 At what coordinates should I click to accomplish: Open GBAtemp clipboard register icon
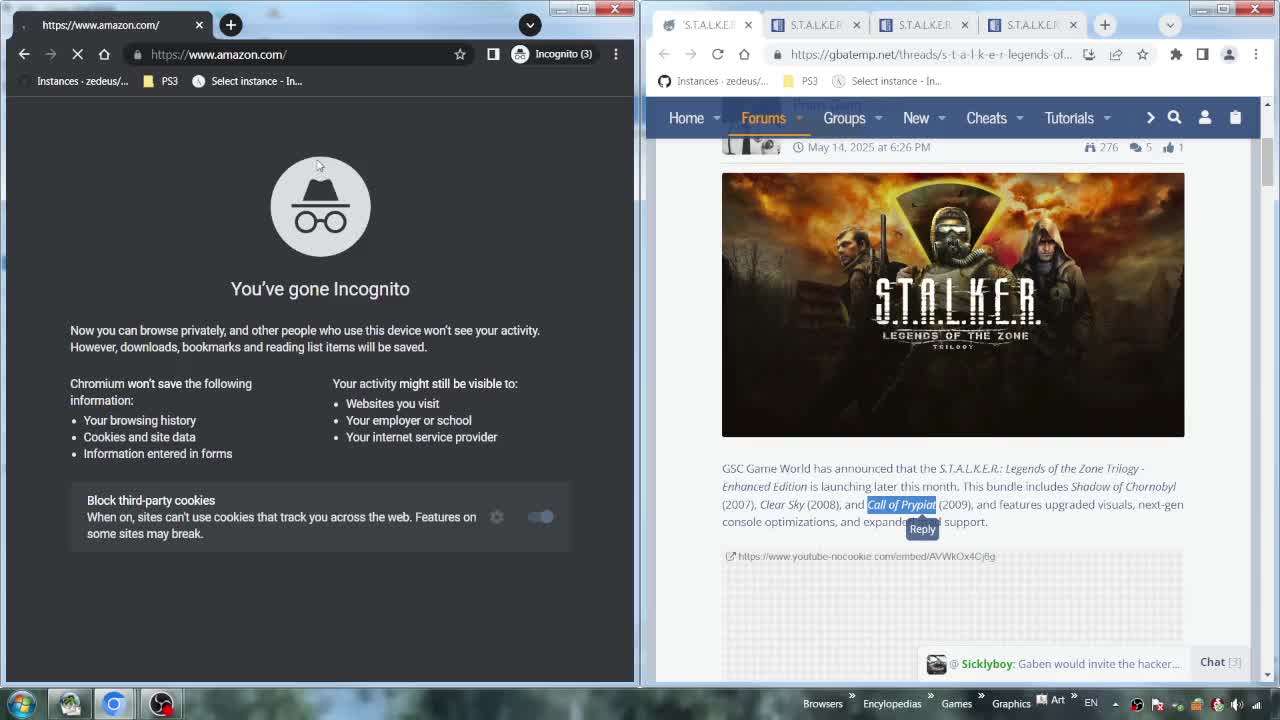click(1235, 118)
